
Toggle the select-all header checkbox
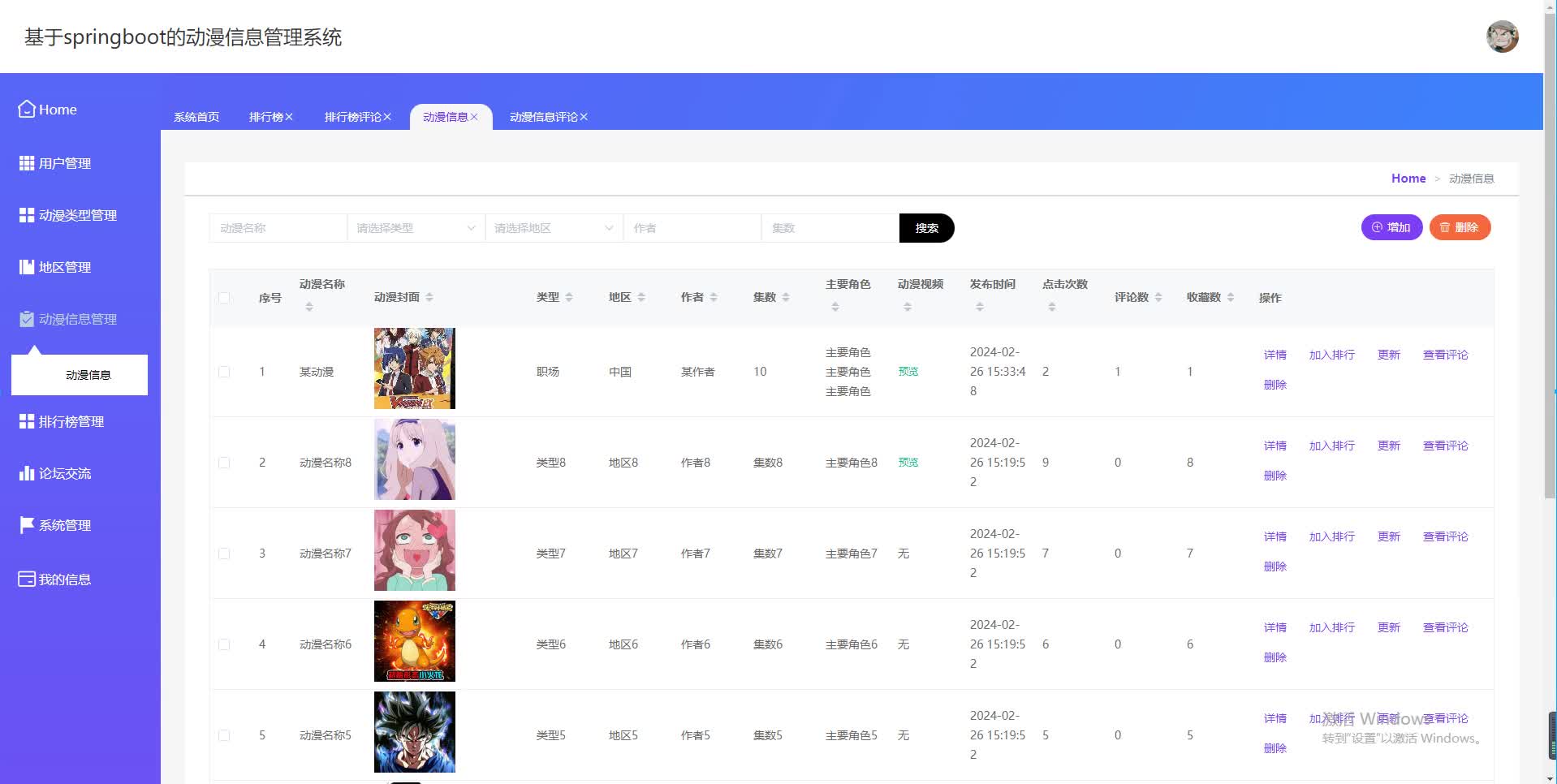pyautogui.click(x=224, y=298)
